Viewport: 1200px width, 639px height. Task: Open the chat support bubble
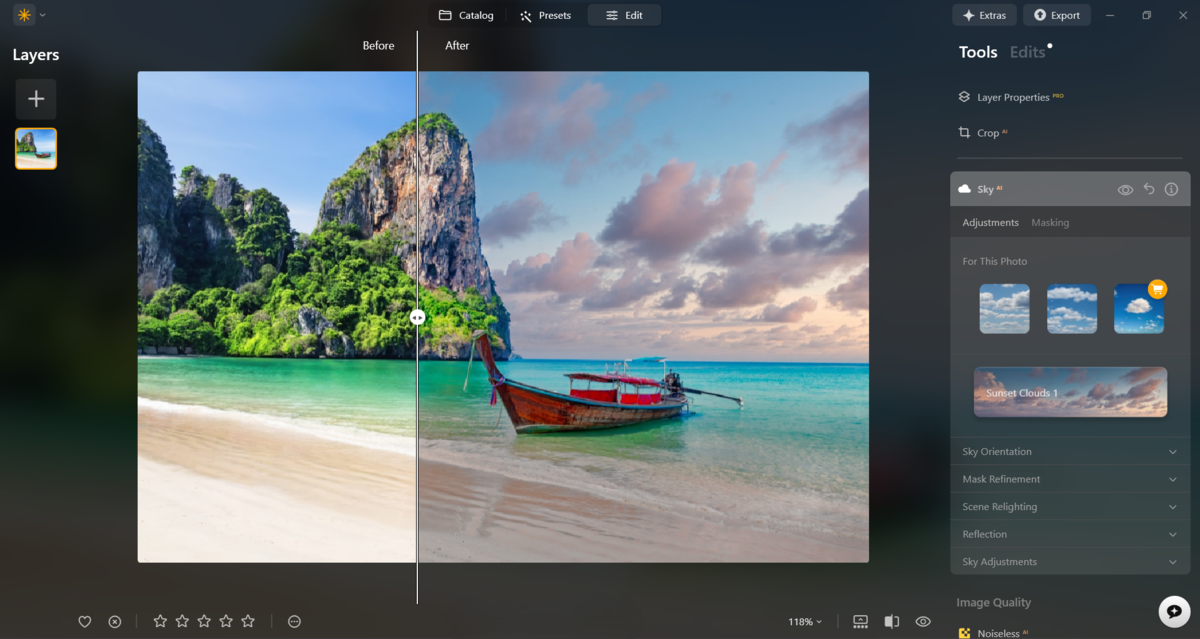click(x=1174, y=611)
